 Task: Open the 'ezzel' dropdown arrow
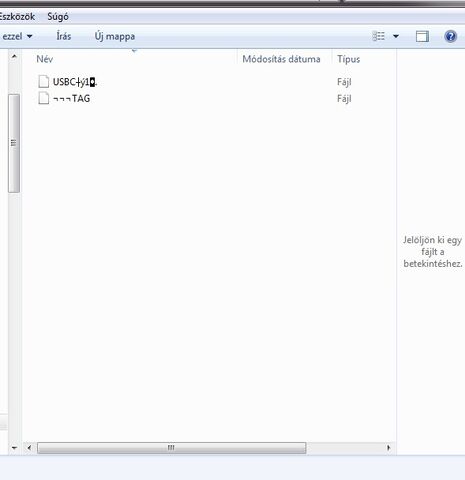(x=30, y=36)
